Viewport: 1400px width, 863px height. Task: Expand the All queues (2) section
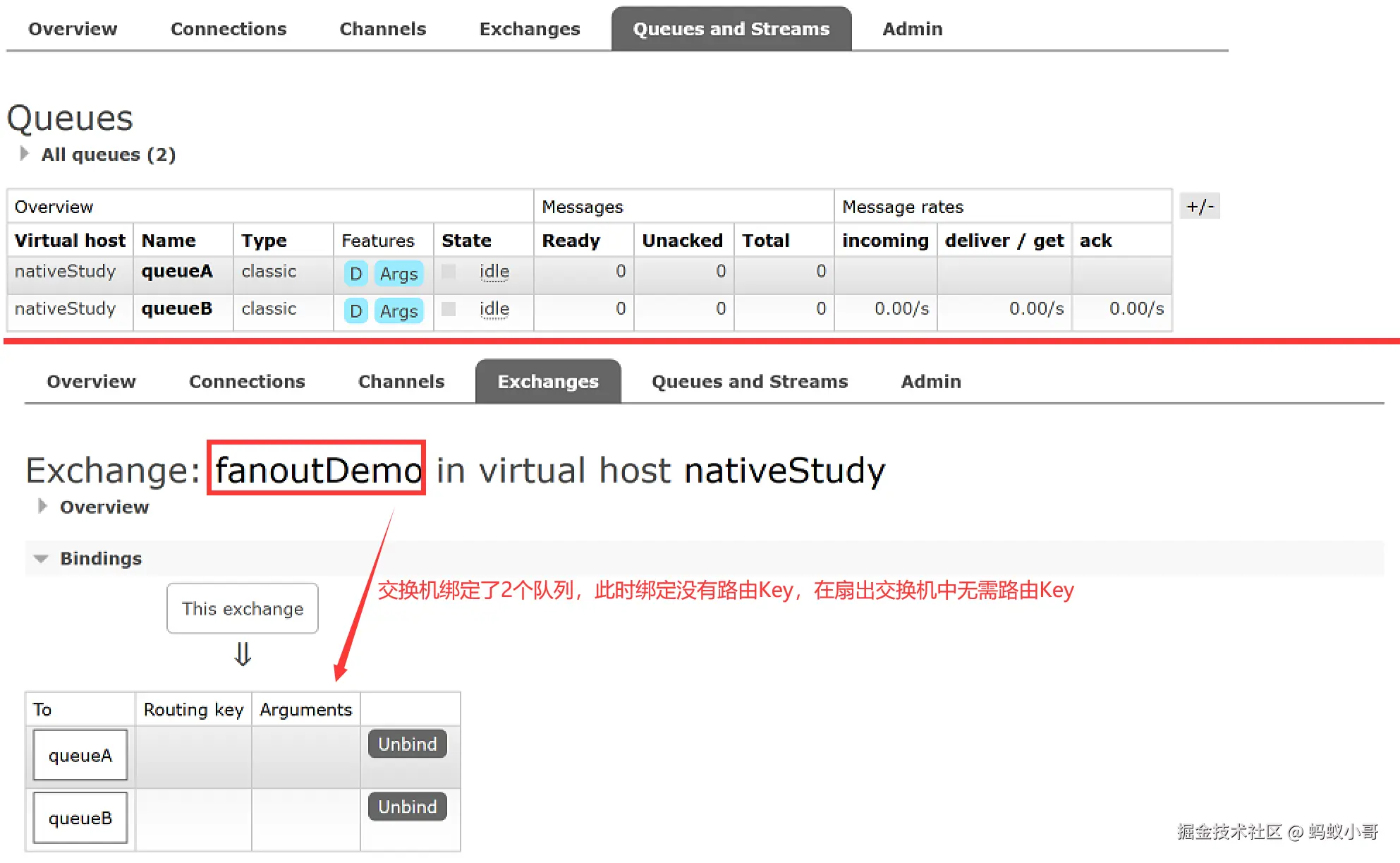point(107,155)
